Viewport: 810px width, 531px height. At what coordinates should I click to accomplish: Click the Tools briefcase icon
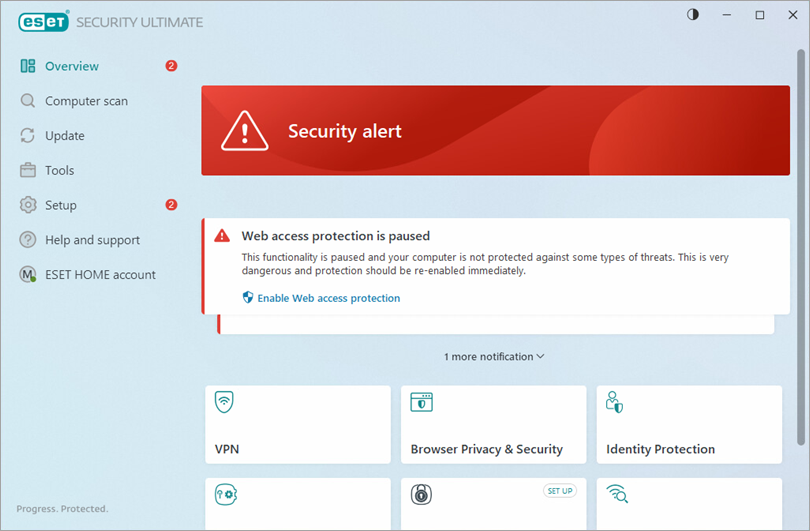point(28,170)
